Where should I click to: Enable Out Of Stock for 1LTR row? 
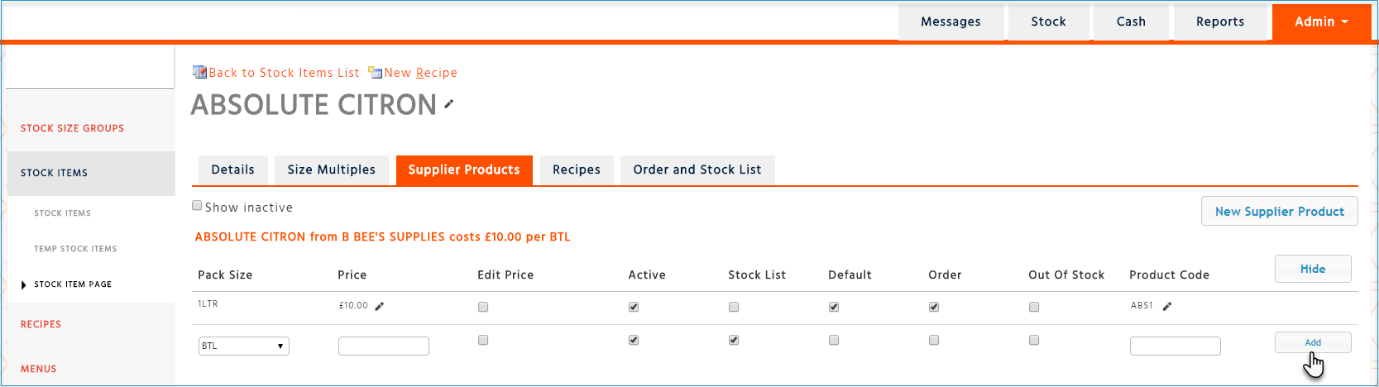[x=1034, y=307]
